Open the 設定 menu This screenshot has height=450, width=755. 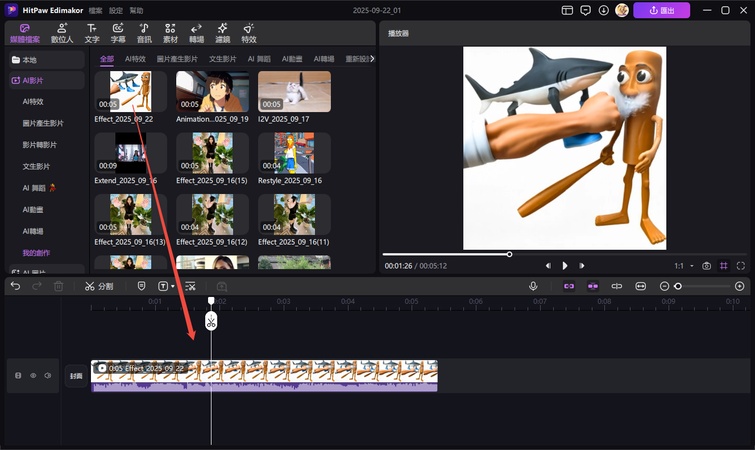116,11
